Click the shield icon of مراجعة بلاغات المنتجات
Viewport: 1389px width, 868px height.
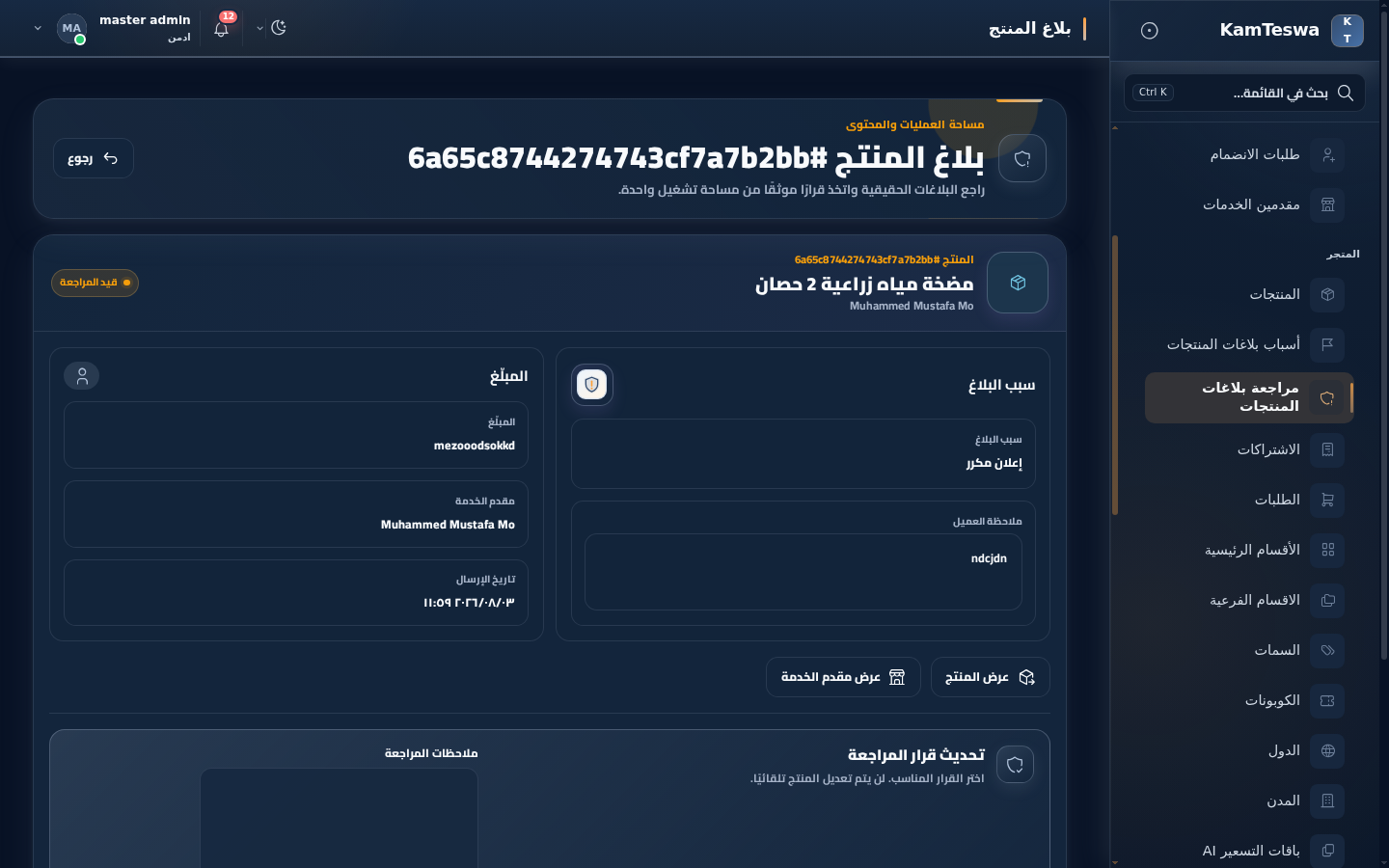click(1327, 397)
